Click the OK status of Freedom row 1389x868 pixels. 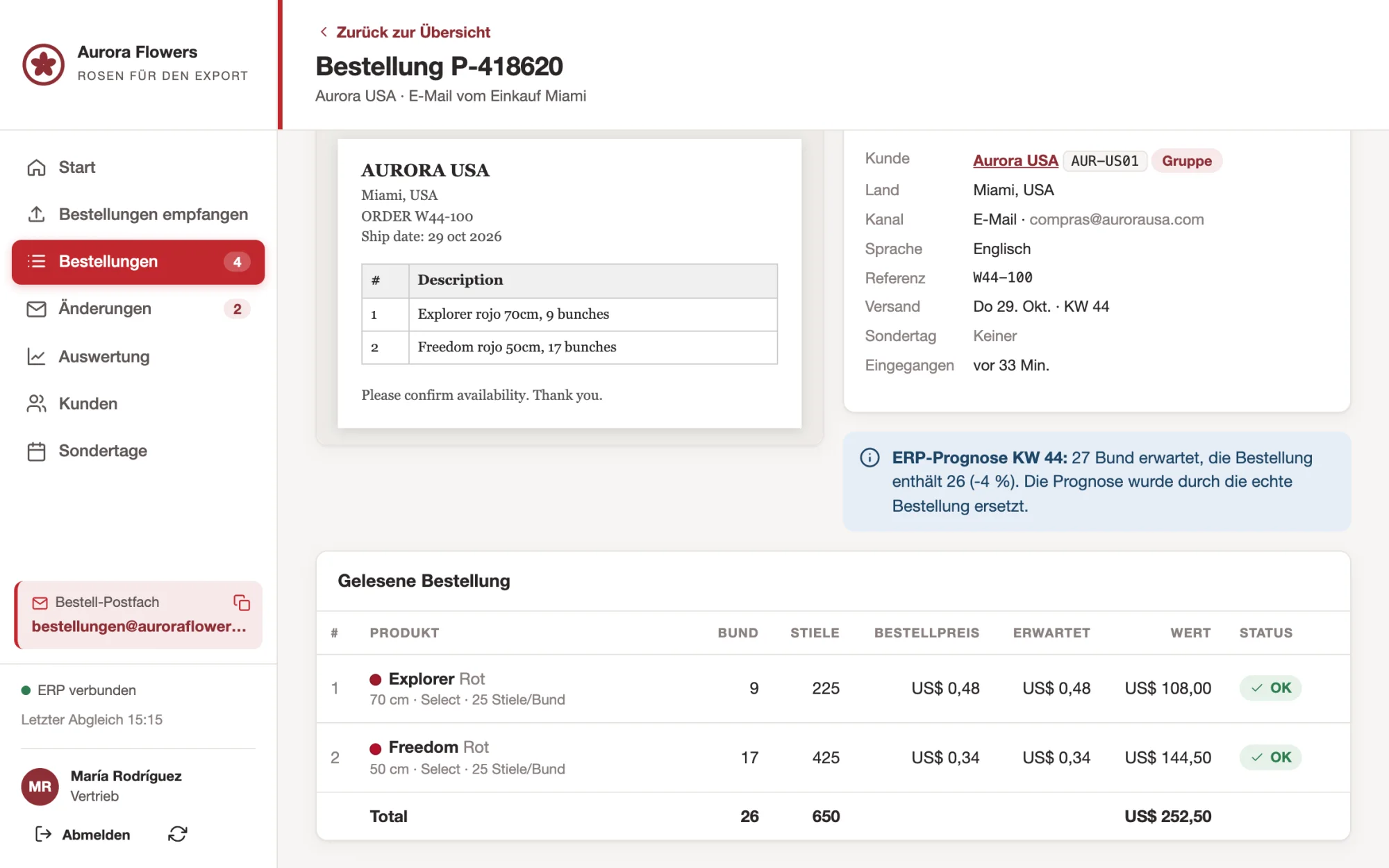(x=1270, y=757)
